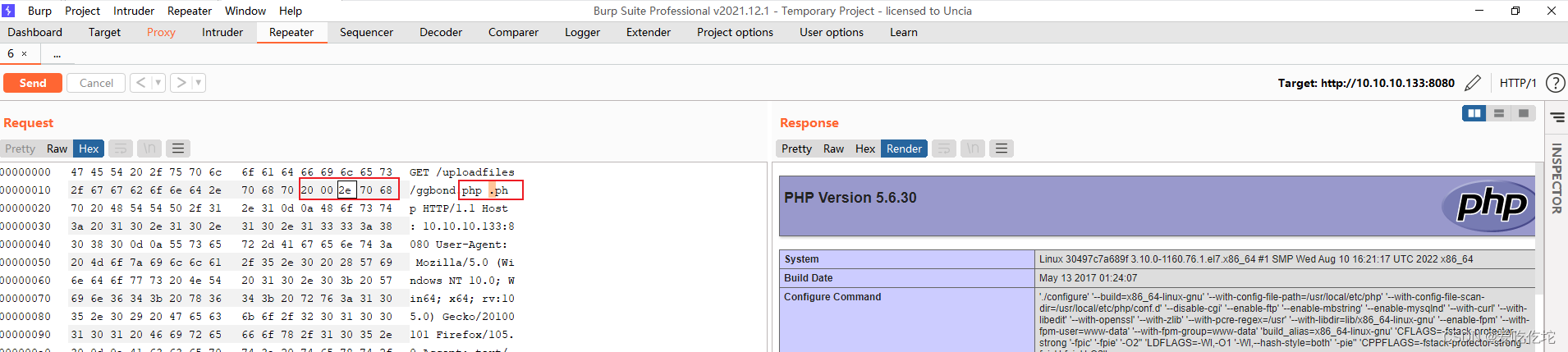This screenshot has width=1568, height=352.
Task: Go back to previous request in history
Action: click(140, 83)
